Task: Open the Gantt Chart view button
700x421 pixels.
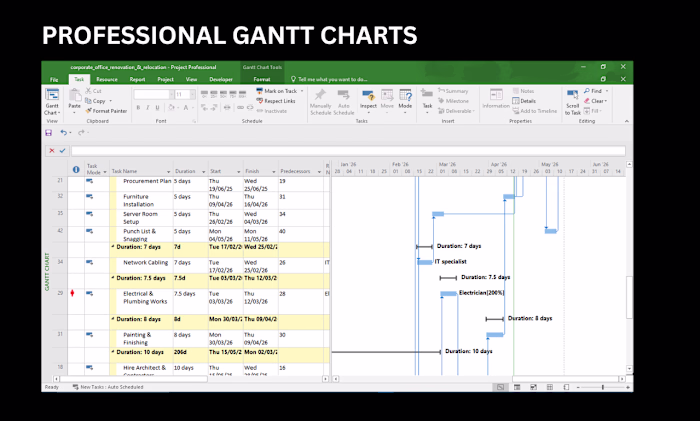Action: click(x=52, y=101)
